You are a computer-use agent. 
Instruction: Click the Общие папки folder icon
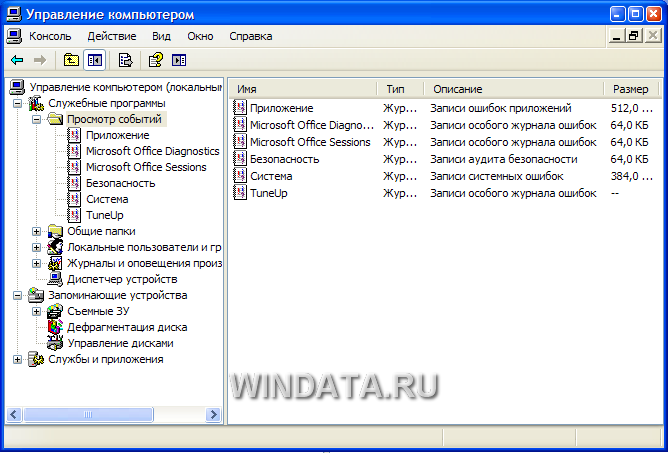click(x=55, y=231)
